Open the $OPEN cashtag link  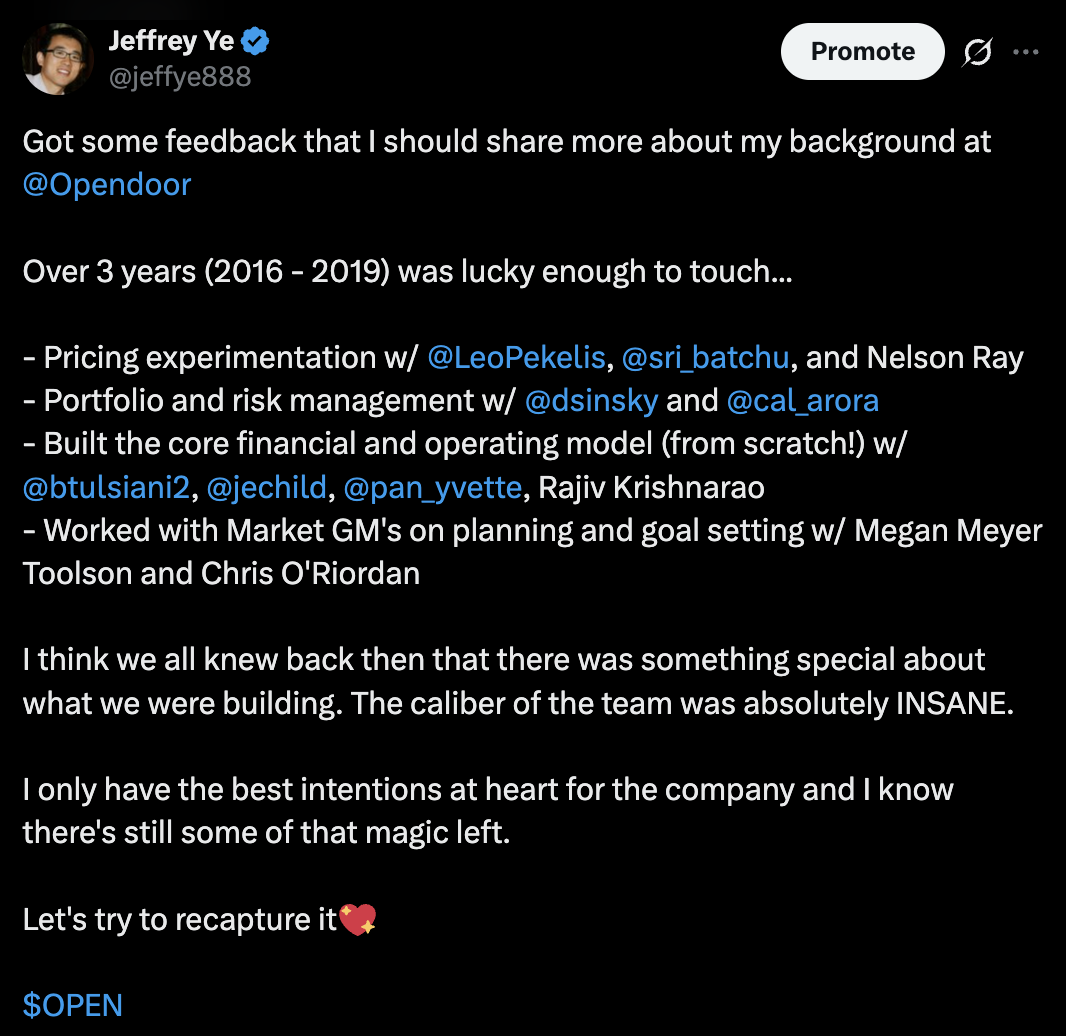(x=73, y=1005)
